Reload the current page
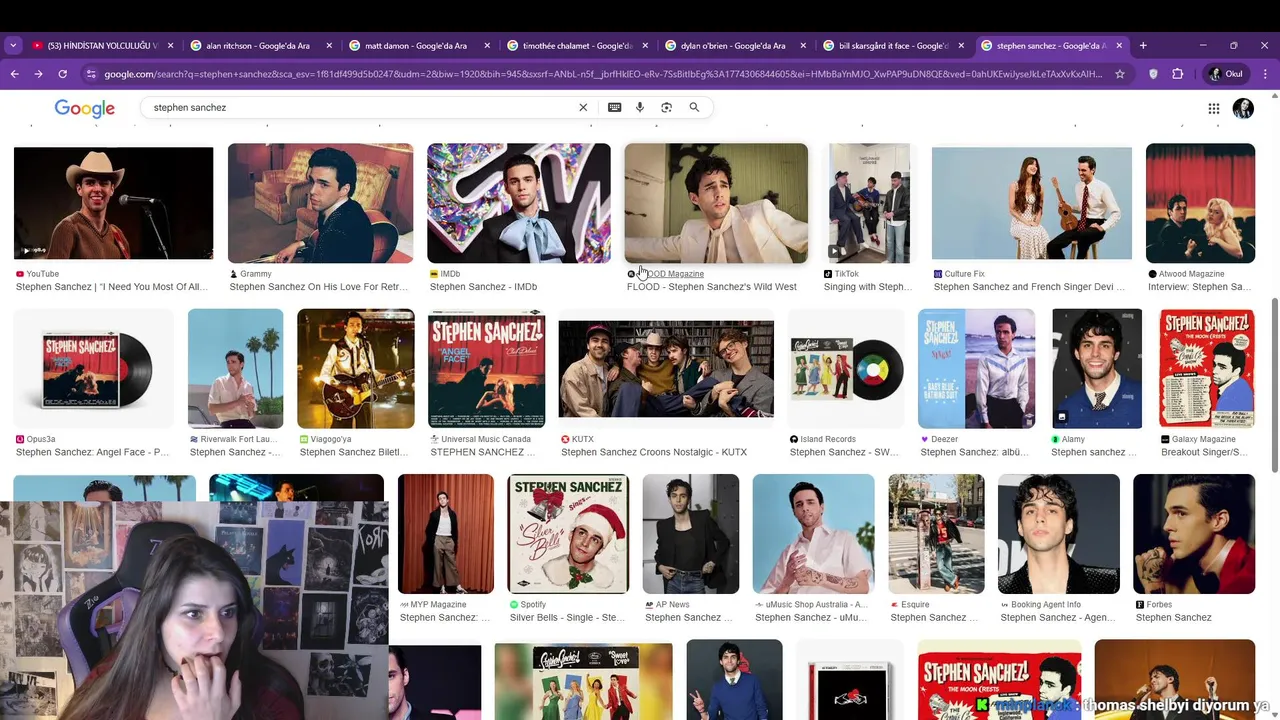1280x720 pixels. click(62, 74)
